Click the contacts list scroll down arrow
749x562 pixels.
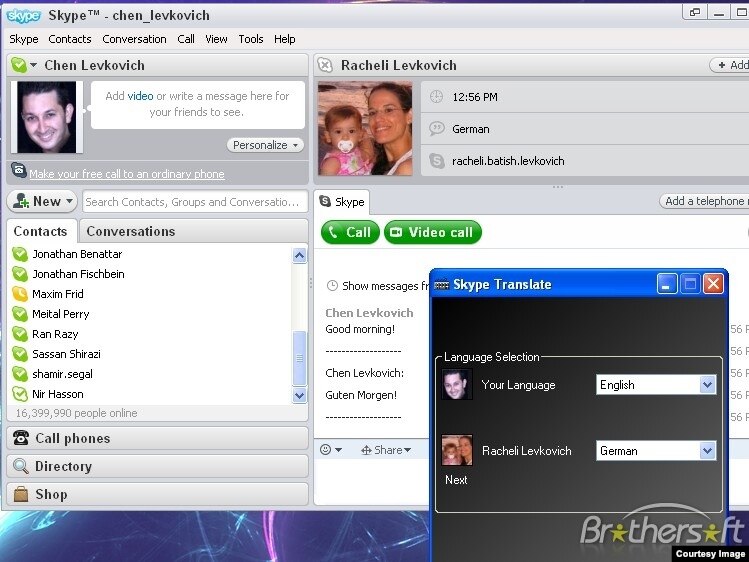click(x=300, y=395)
